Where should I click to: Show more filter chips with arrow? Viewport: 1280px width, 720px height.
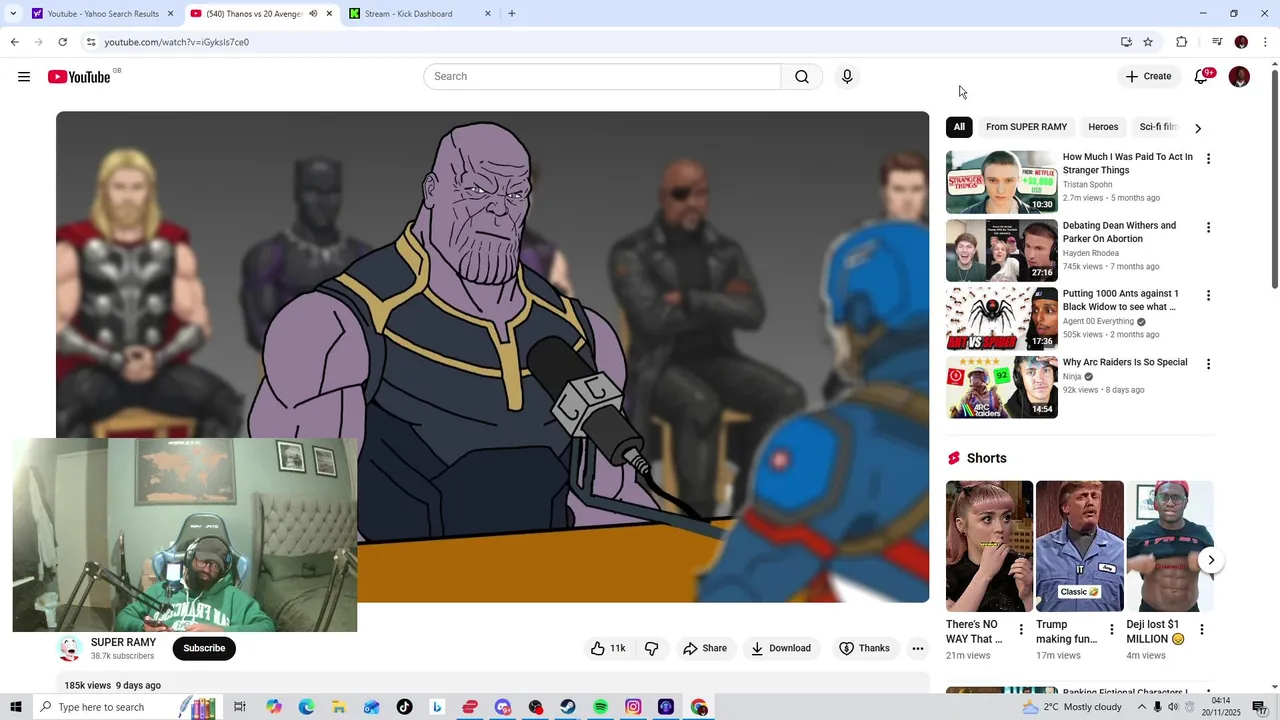pyautogui.click(x=1198, y=128)
